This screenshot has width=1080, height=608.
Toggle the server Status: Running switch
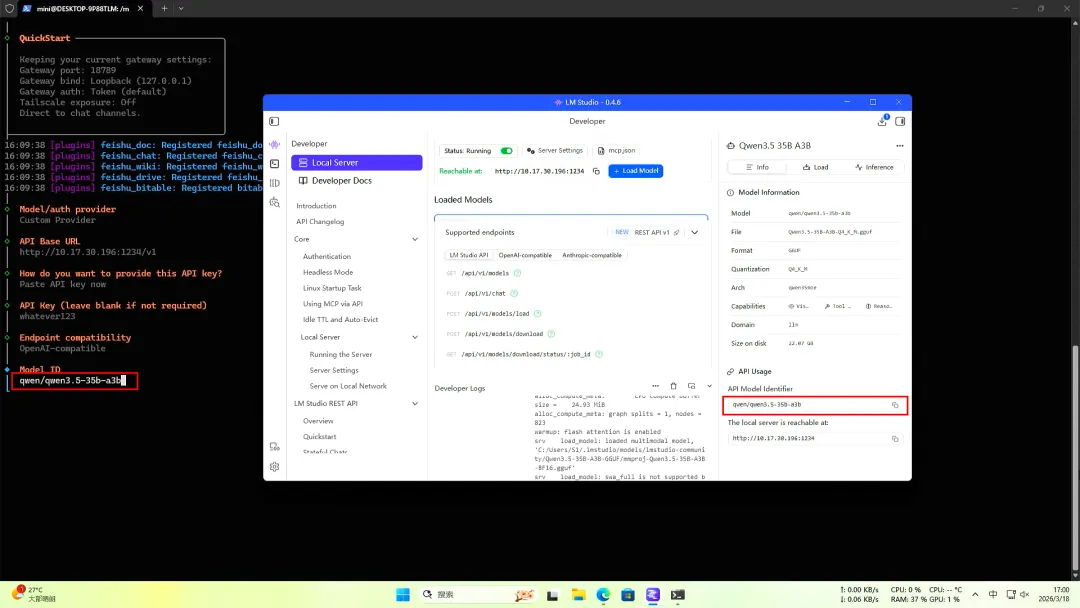click(x=506, y=151)
